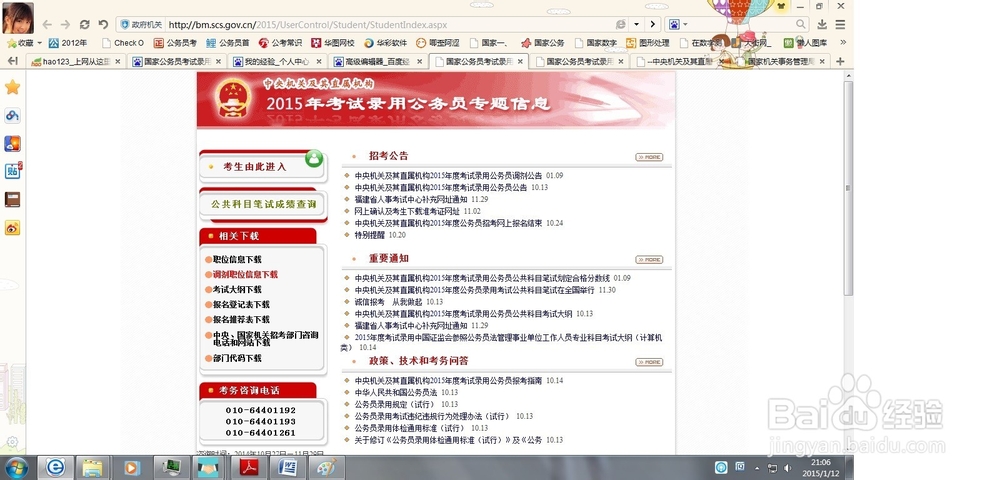Open the Check O bookmark
Image resolution: width=1000 pixels, height=480 pixels.
123,43
